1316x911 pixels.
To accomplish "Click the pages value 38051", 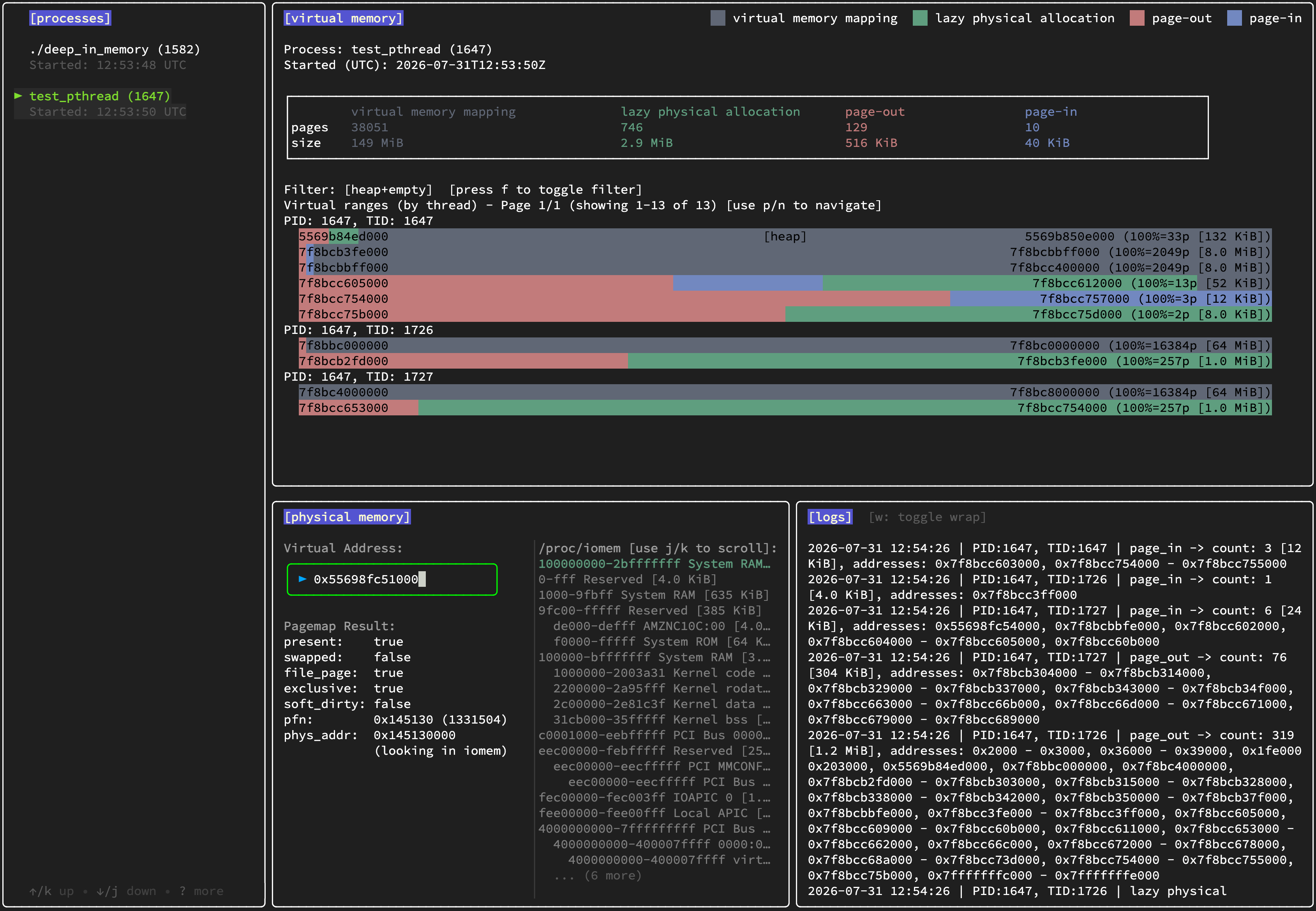I will [369, 127].
